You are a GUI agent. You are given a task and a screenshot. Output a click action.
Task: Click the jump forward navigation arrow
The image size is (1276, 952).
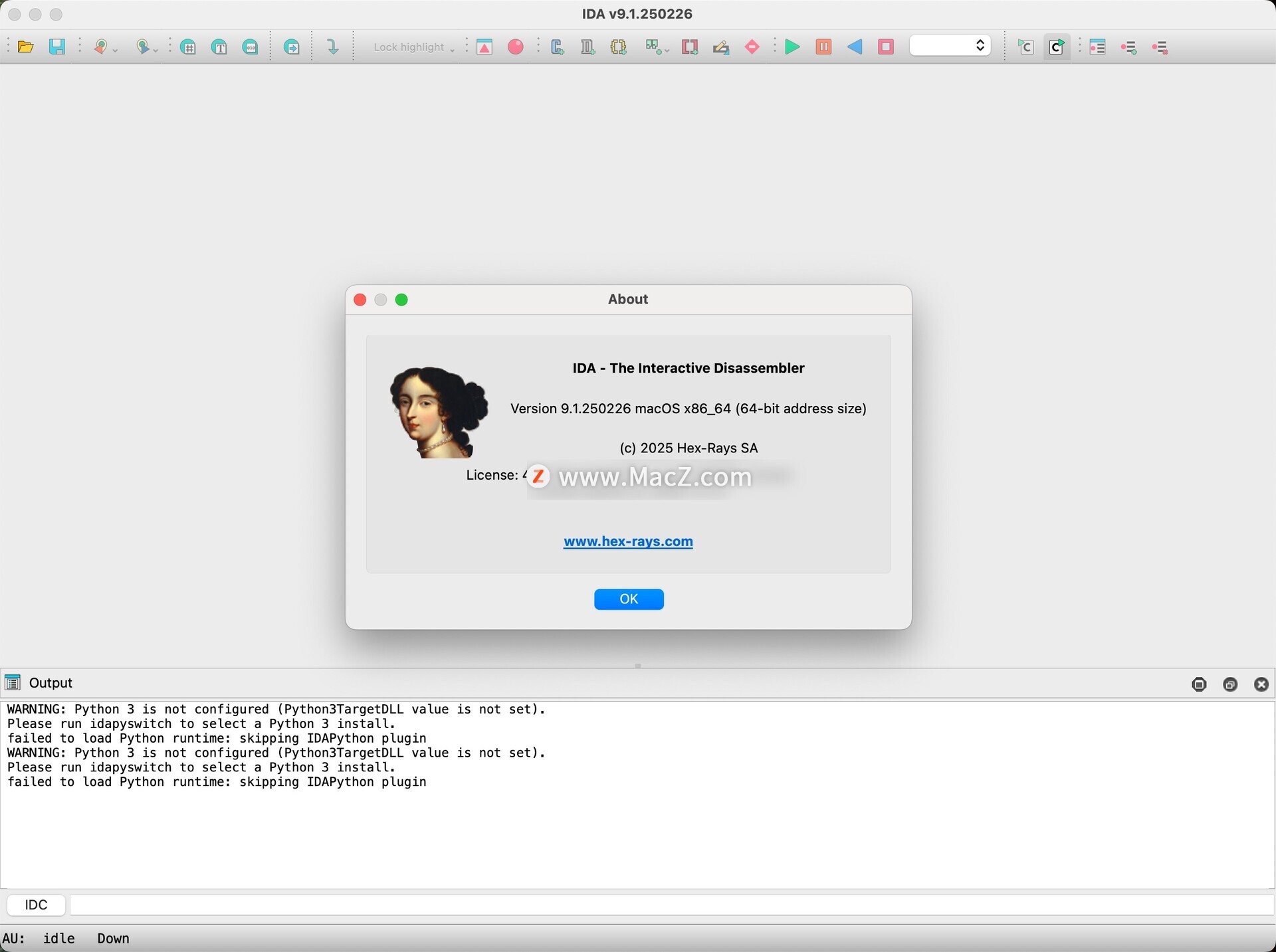click(x=142, y=47)
